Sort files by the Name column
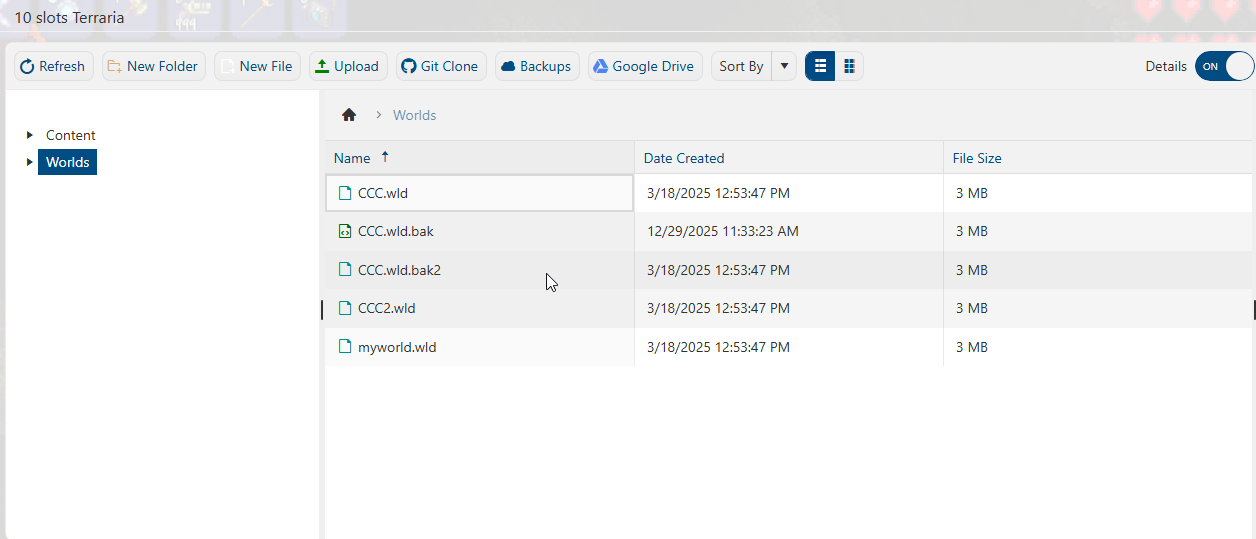 [352, 158]
